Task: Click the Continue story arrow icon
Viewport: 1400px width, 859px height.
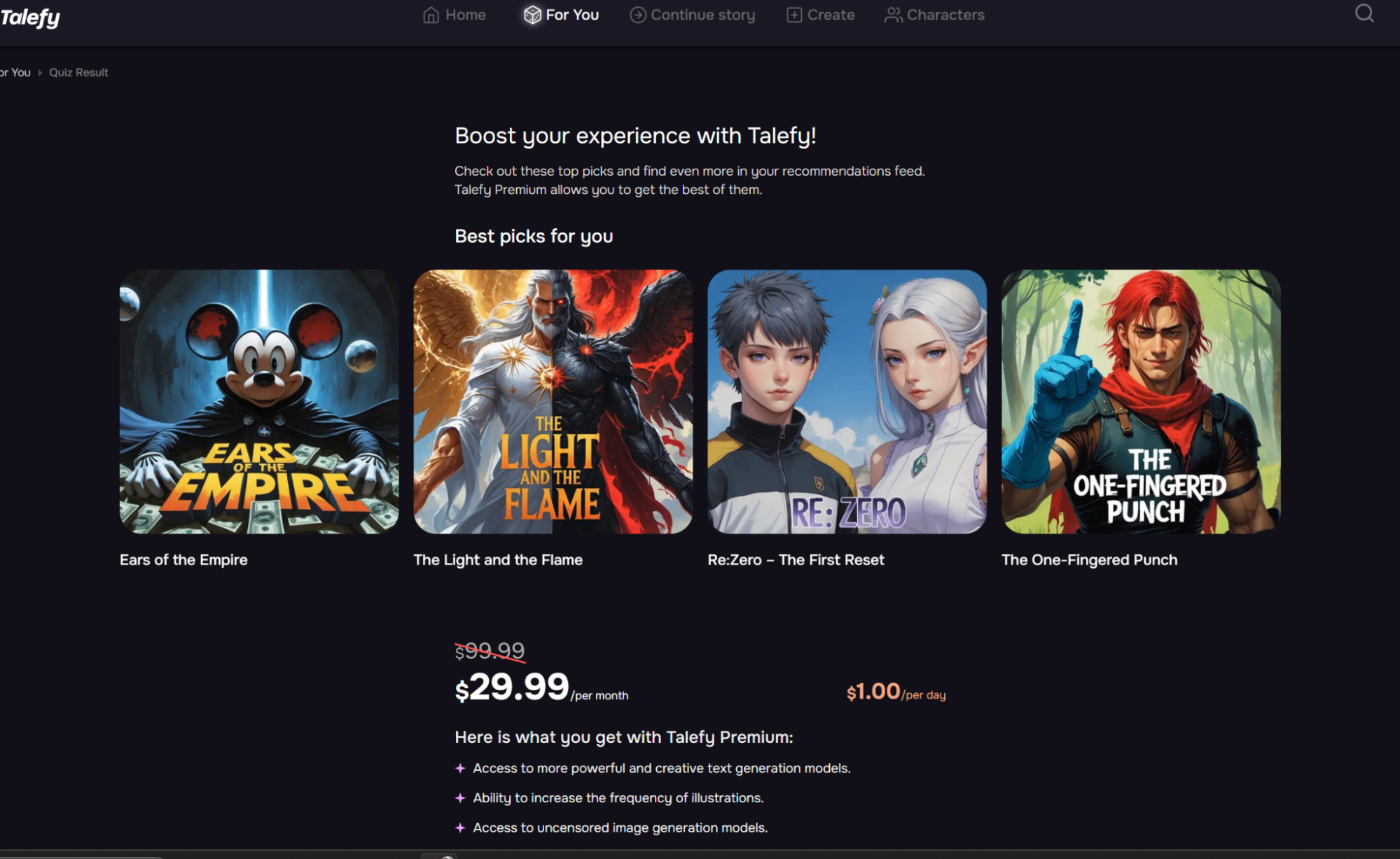Action: pos(637,15)
